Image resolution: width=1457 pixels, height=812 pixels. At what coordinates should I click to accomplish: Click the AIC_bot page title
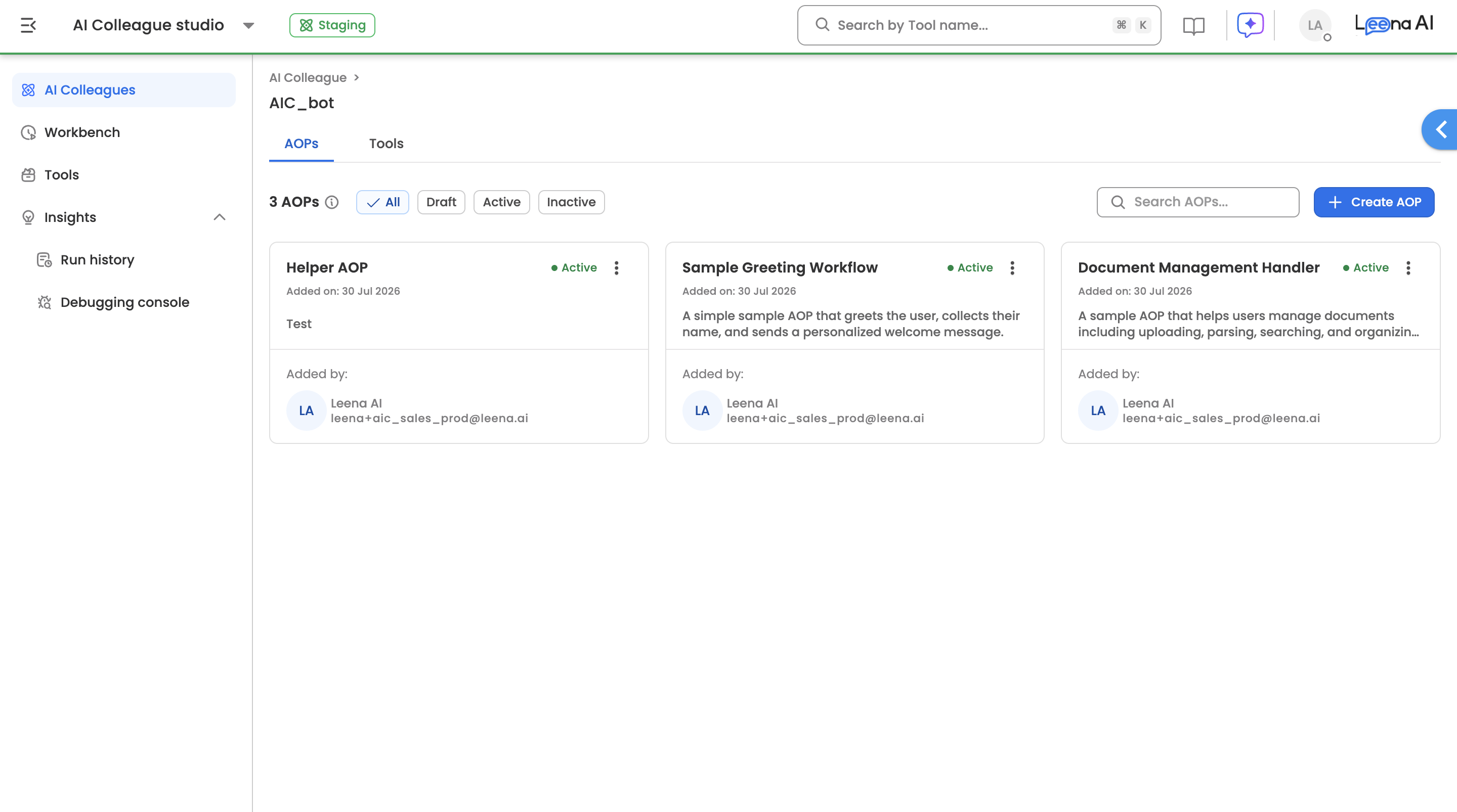coord(302,103)
